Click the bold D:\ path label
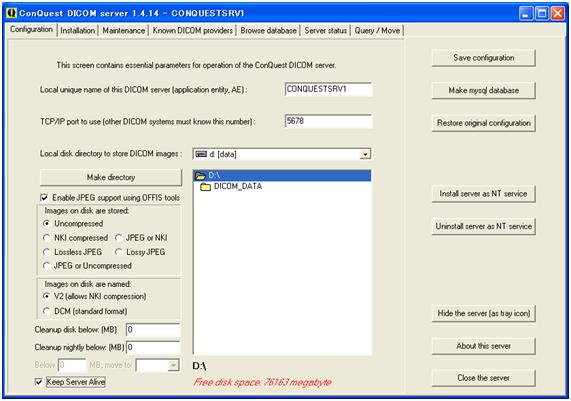 click(199, 366)
